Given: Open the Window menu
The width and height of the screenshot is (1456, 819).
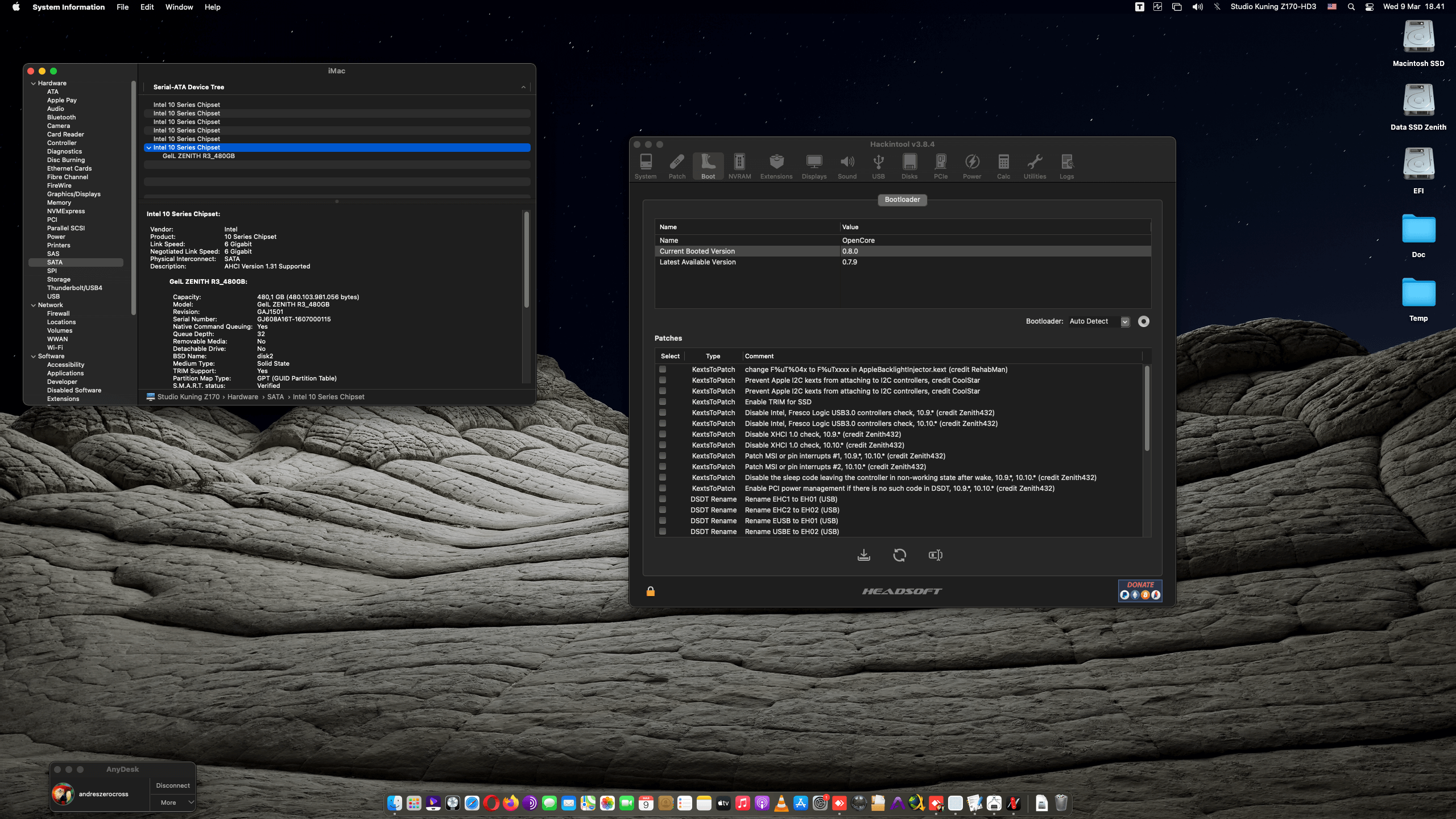Looking at the screenshot, I should [x=179, y=7].
